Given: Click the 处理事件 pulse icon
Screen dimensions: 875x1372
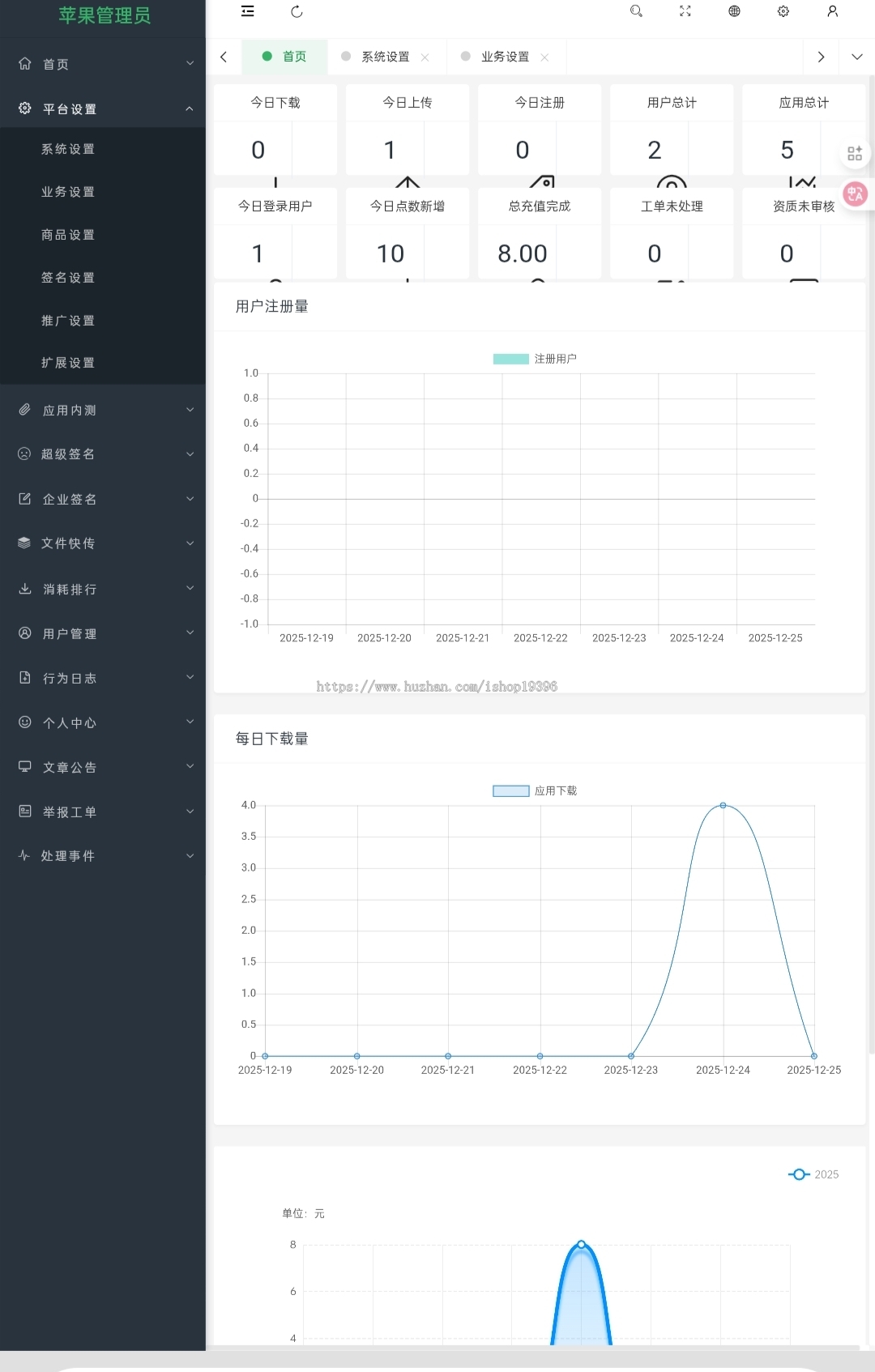Looking at the screenshot, I should (x=24, y=855).
